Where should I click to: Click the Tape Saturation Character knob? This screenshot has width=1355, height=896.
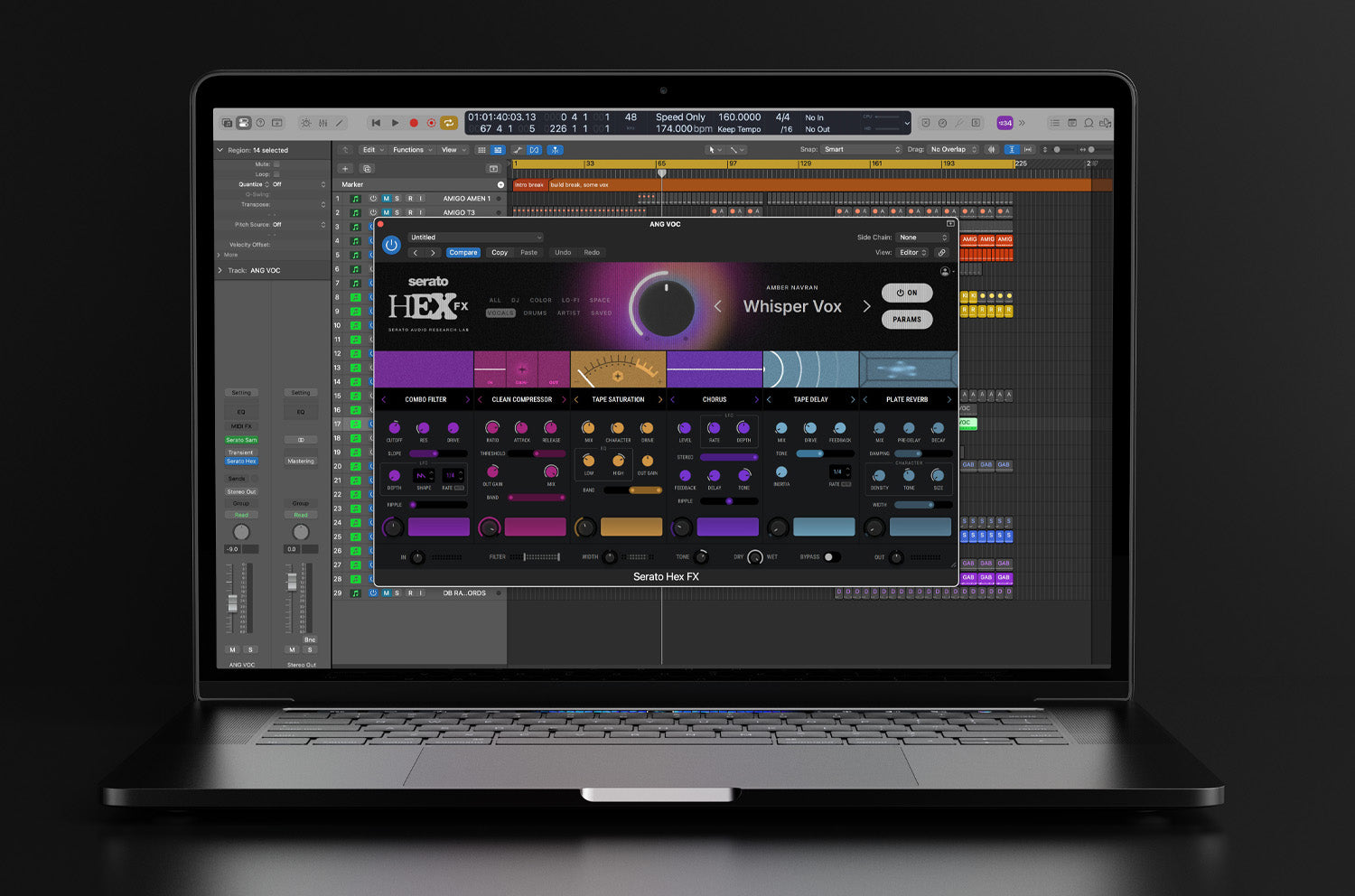618,427
